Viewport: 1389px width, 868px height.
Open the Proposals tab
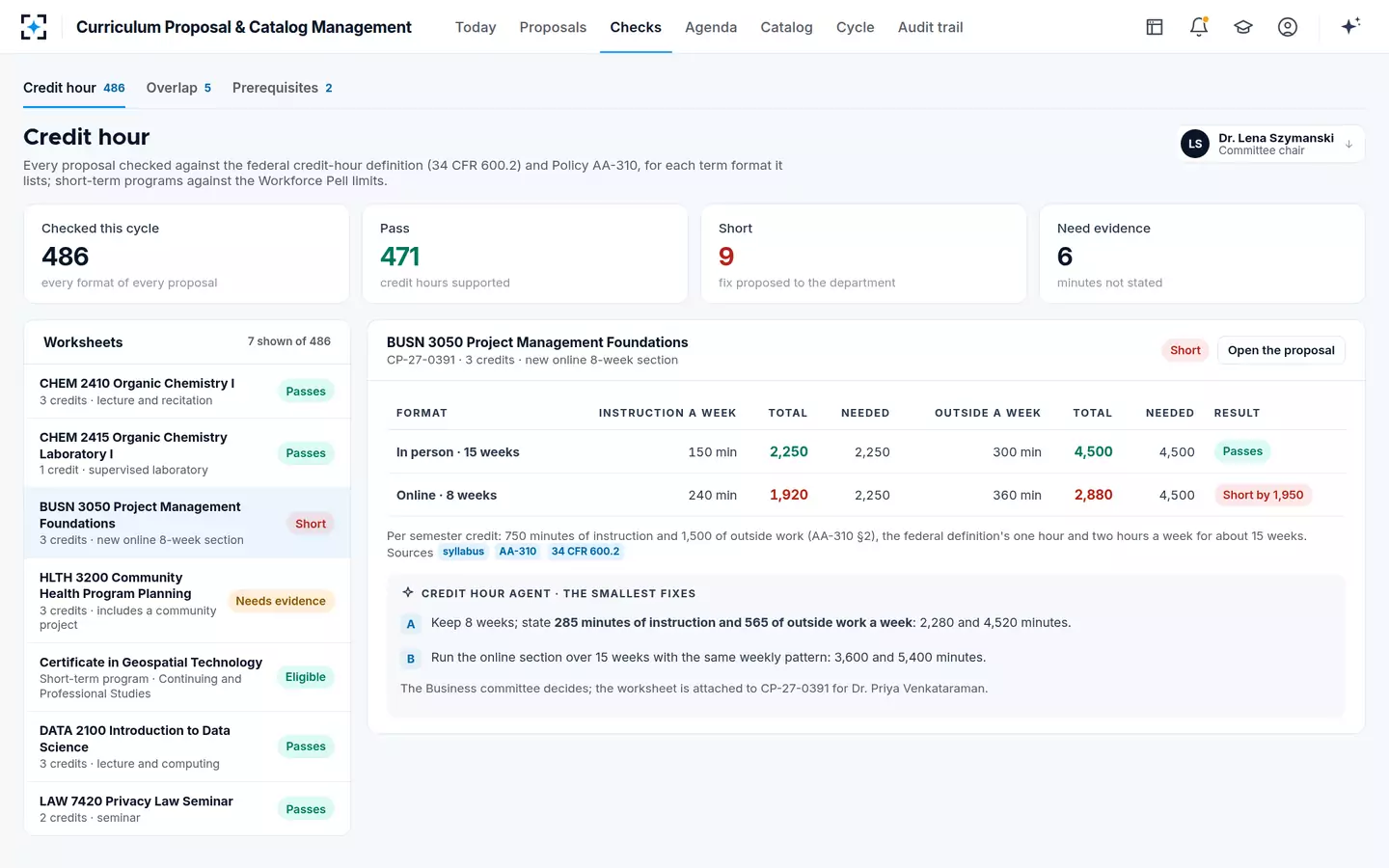553,27
